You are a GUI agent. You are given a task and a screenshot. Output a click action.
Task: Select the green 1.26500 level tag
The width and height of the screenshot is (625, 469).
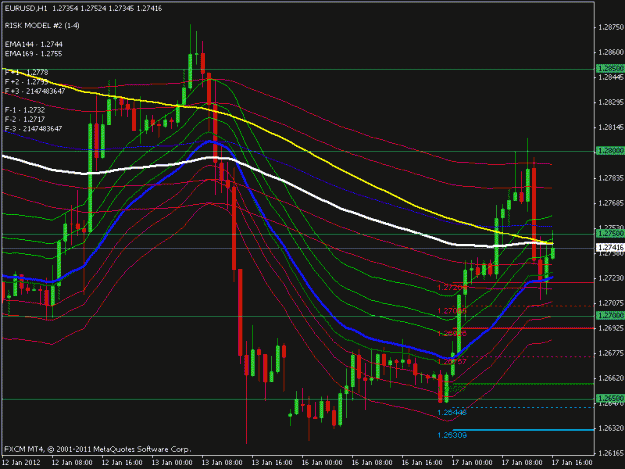tap(610, 398)
